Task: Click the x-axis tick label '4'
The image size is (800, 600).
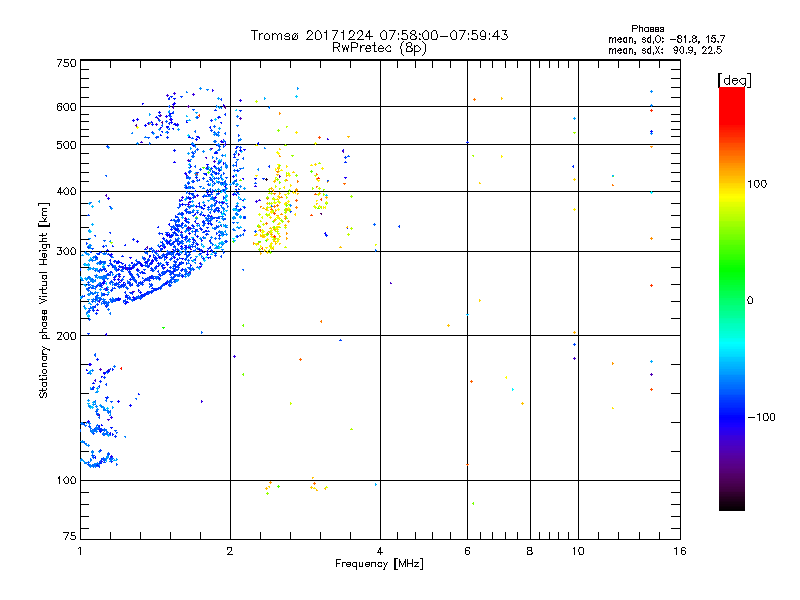Action: coord(380,551)
